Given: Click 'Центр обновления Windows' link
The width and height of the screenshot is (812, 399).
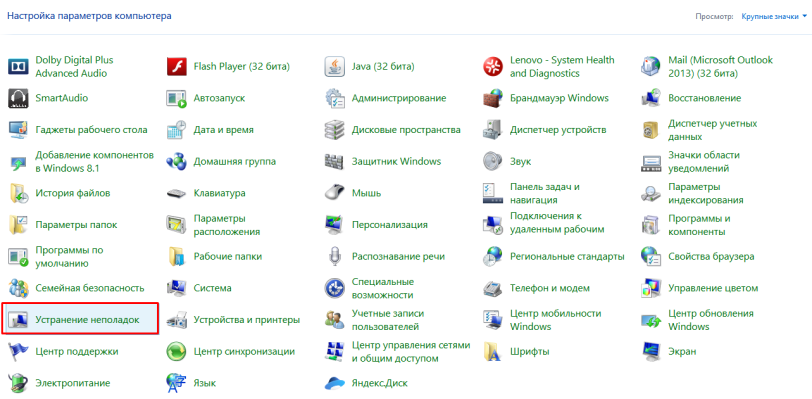Looking at the screenshot, I should coord(710,320).
